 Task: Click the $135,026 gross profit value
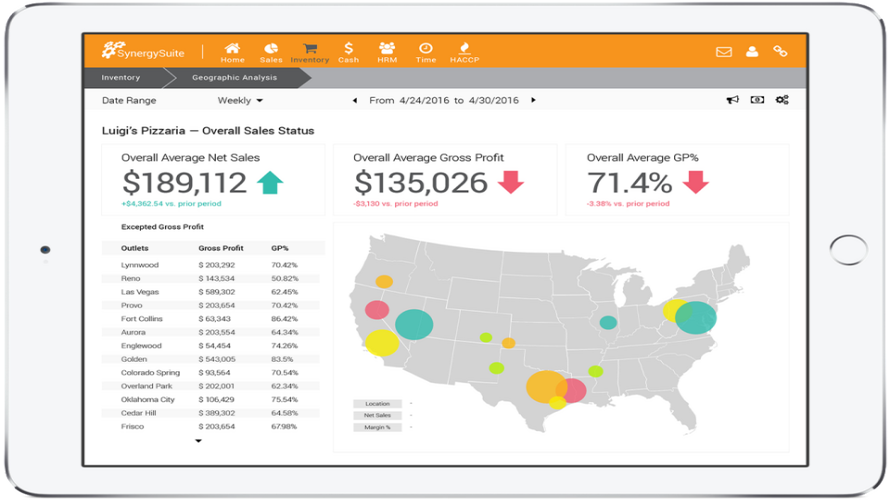coord(421,183)
